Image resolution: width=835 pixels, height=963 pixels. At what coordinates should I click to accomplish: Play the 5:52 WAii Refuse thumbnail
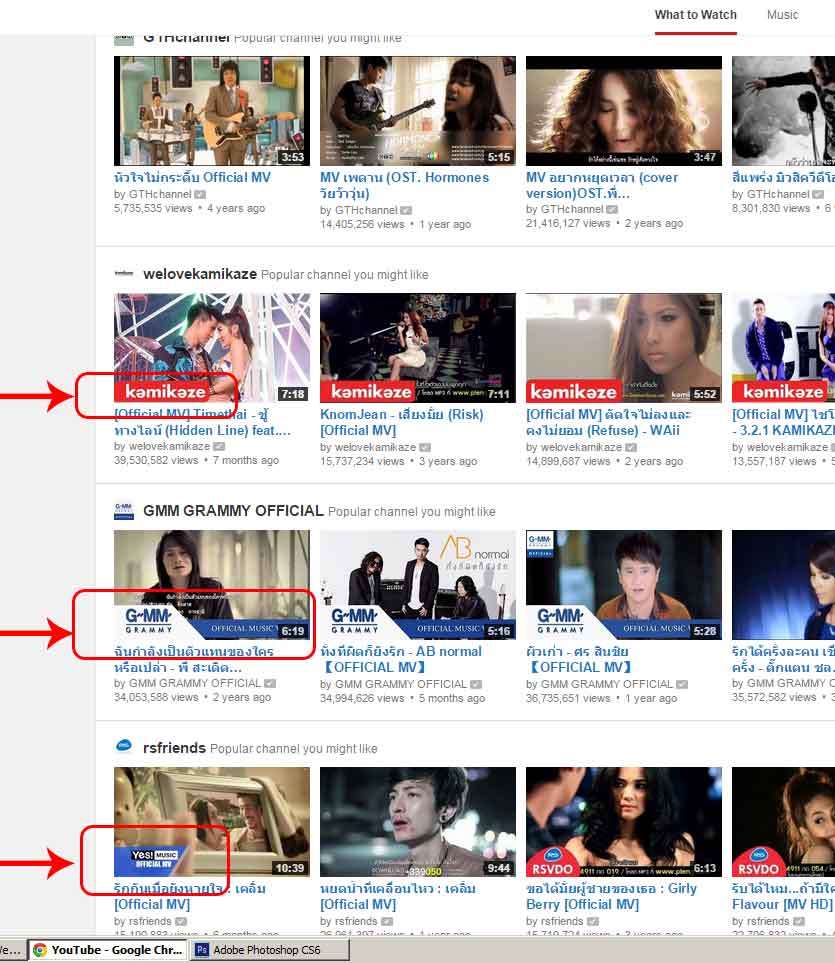(624, 348)
